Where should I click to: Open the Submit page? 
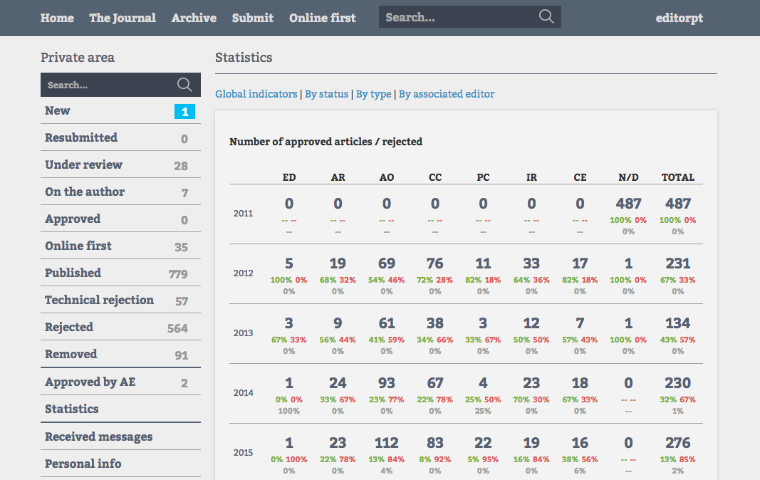click(x=253, y=18)
